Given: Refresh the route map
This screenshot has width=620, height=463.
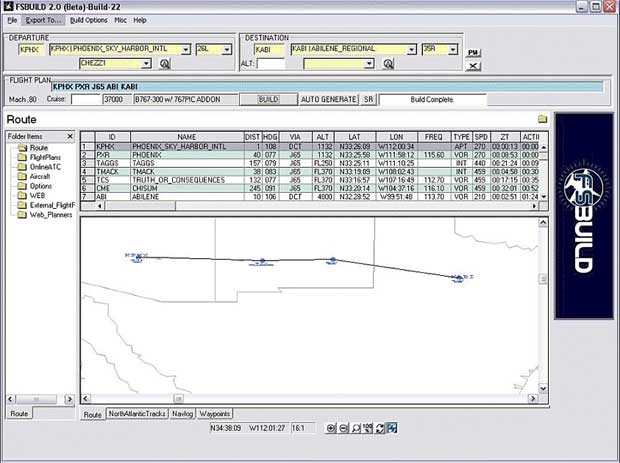Looking at the screenshot, I should pos(380,428).
